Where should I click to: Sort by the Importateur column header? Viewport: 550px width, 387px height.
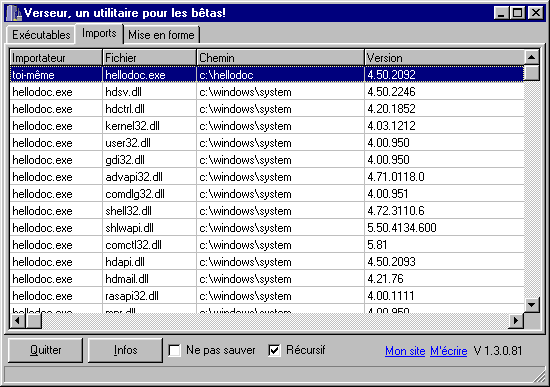(56, 58)
